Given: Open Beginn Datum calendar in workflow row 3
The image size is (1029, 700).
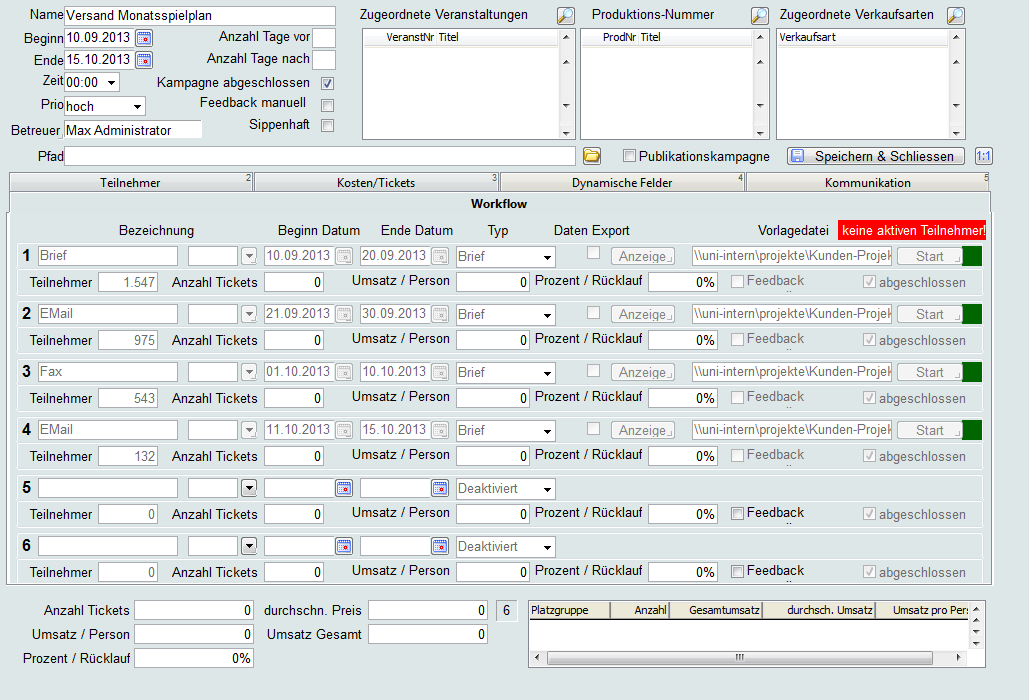Looking at the screenshot, I should (344, 373).
